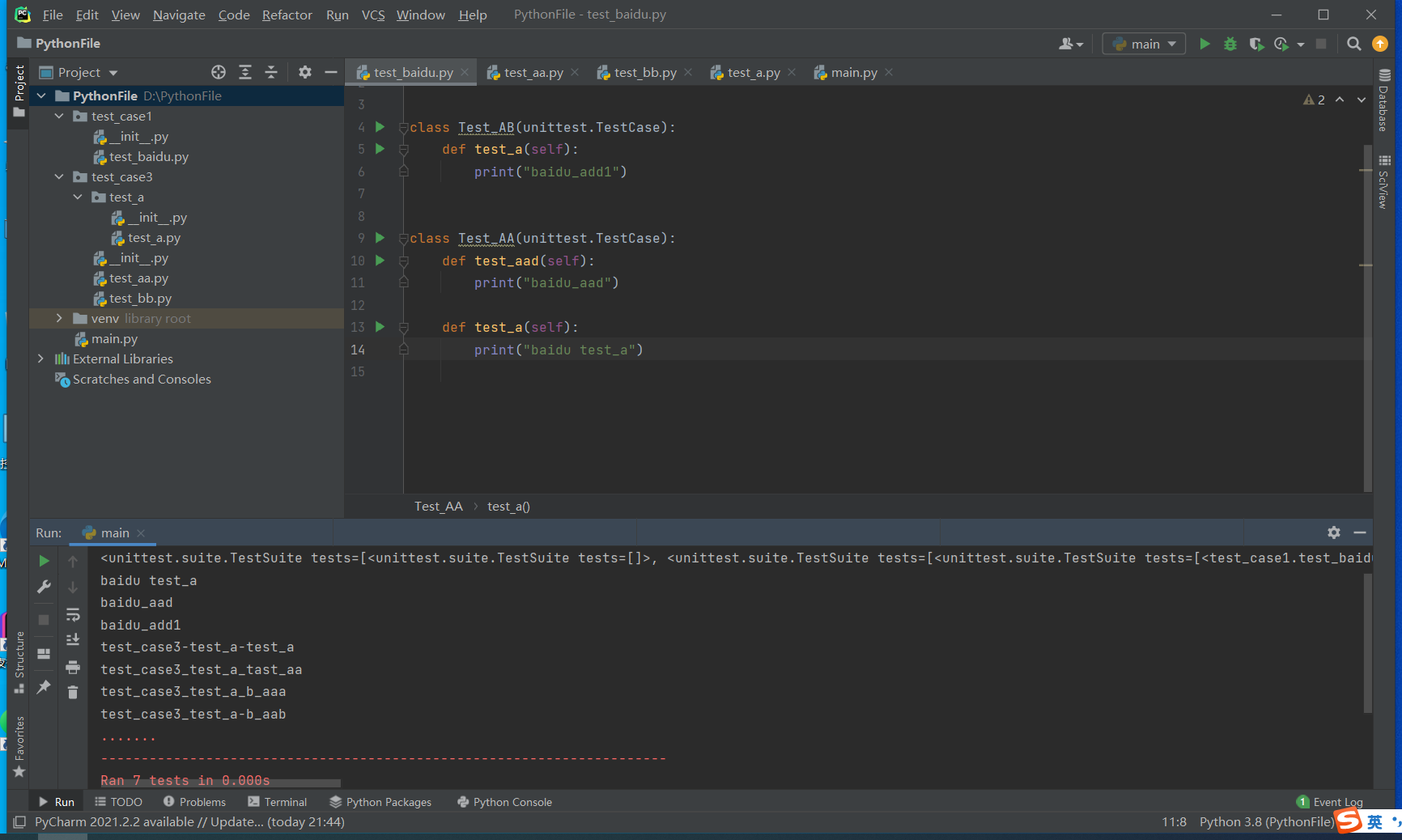Image resolution: width=1402 pixels, height=840 pixels.
Task: Collapse the test_case3 folder
Action: tap(59, 177)
